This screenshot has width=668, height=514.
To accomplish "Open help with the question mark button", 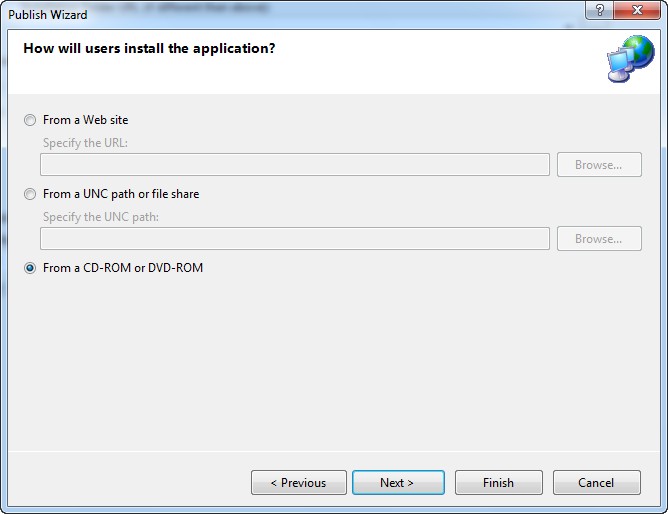I will (599, 10).
